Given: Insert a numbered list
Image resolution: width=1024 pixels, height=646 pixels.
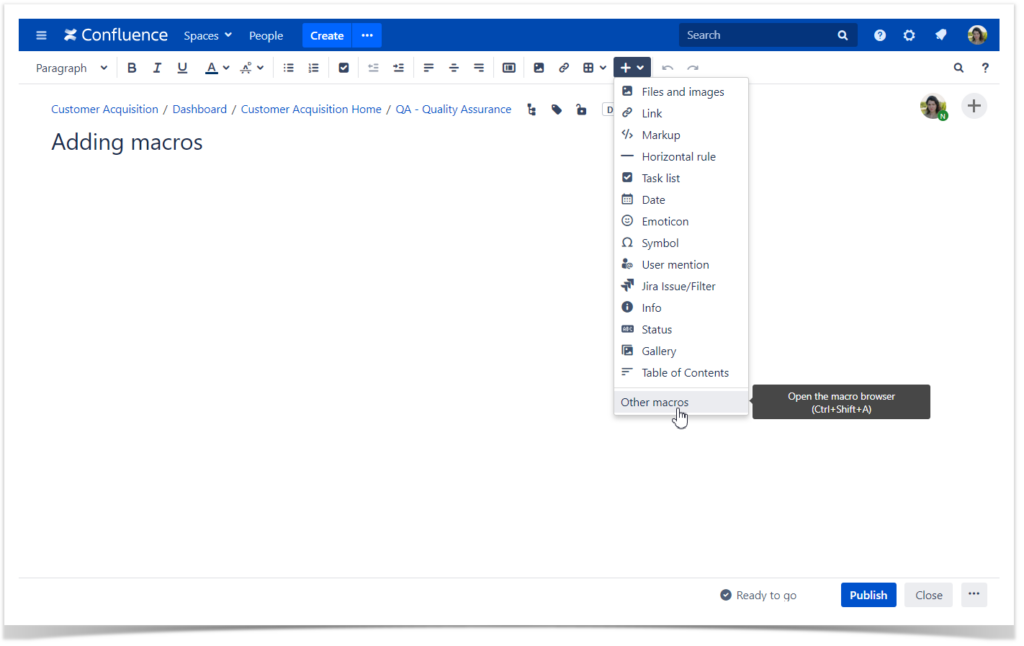Looking at the screenshot, I should point(313,67).
